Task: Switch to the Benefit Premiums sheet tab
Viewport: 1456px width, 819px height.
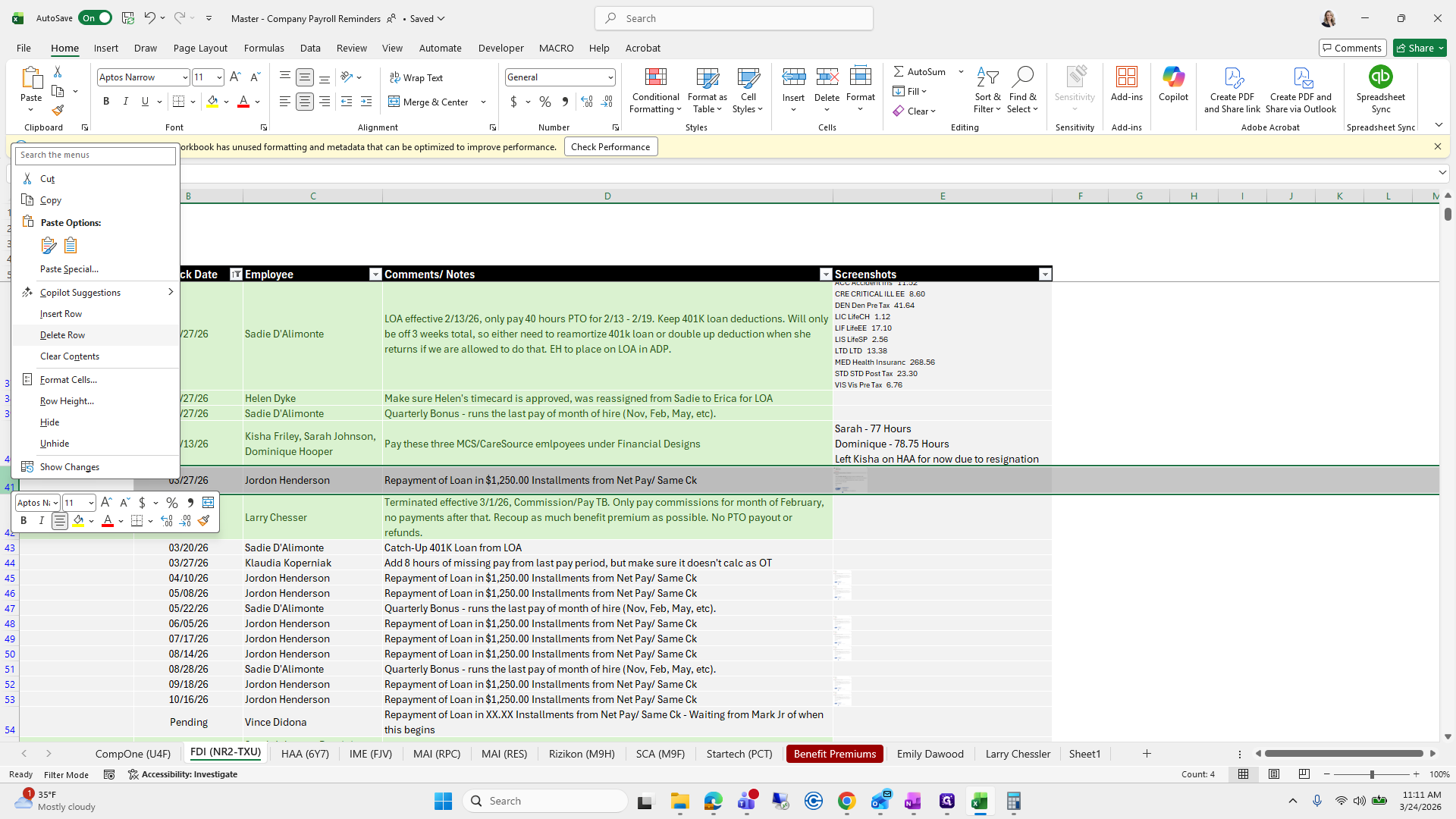Action: coord(834,753)
